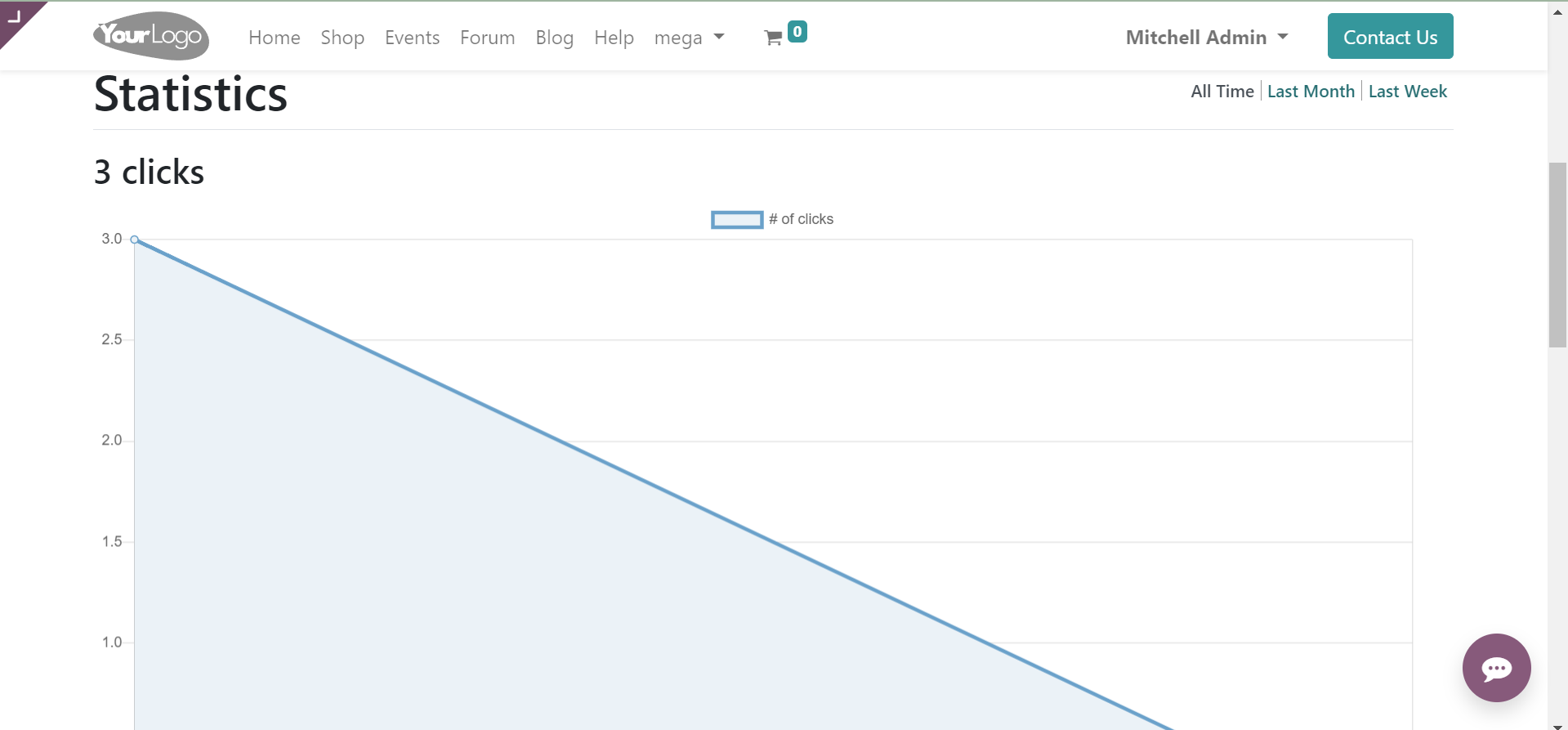
Task: Click the 2.5 y-axis label
Action: pyautogui.click(x=112, y=339)
